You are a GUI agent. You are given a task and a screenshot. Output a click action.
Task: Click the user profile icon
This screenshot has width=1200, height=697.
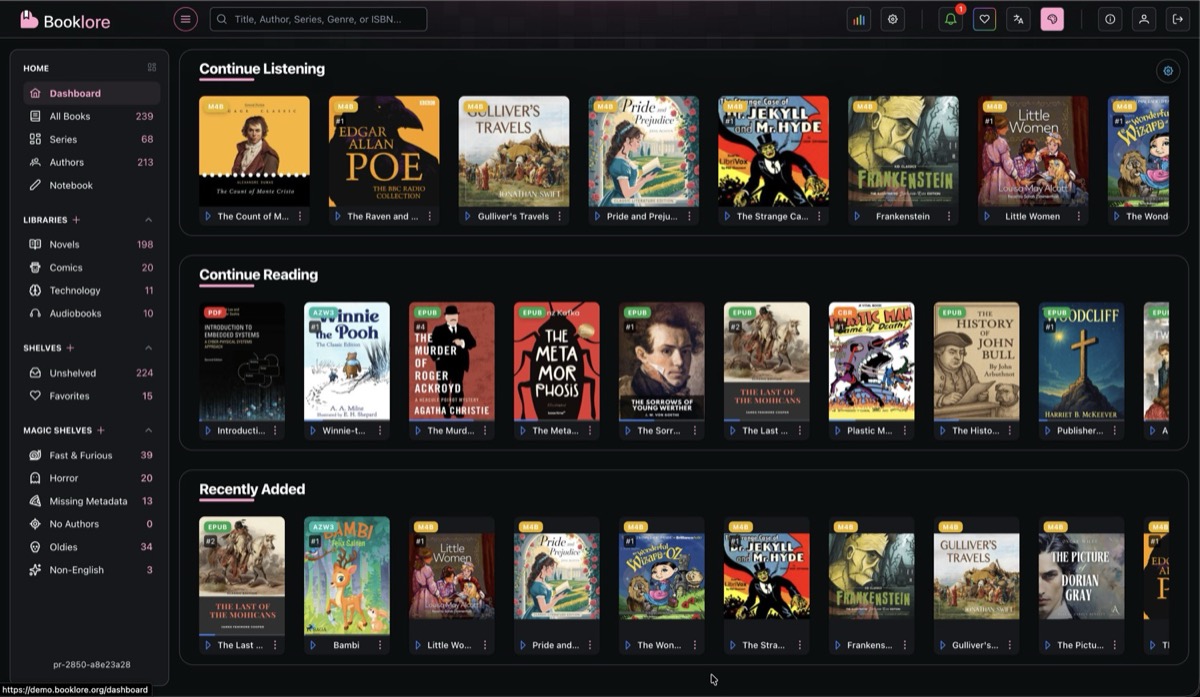1144,19
